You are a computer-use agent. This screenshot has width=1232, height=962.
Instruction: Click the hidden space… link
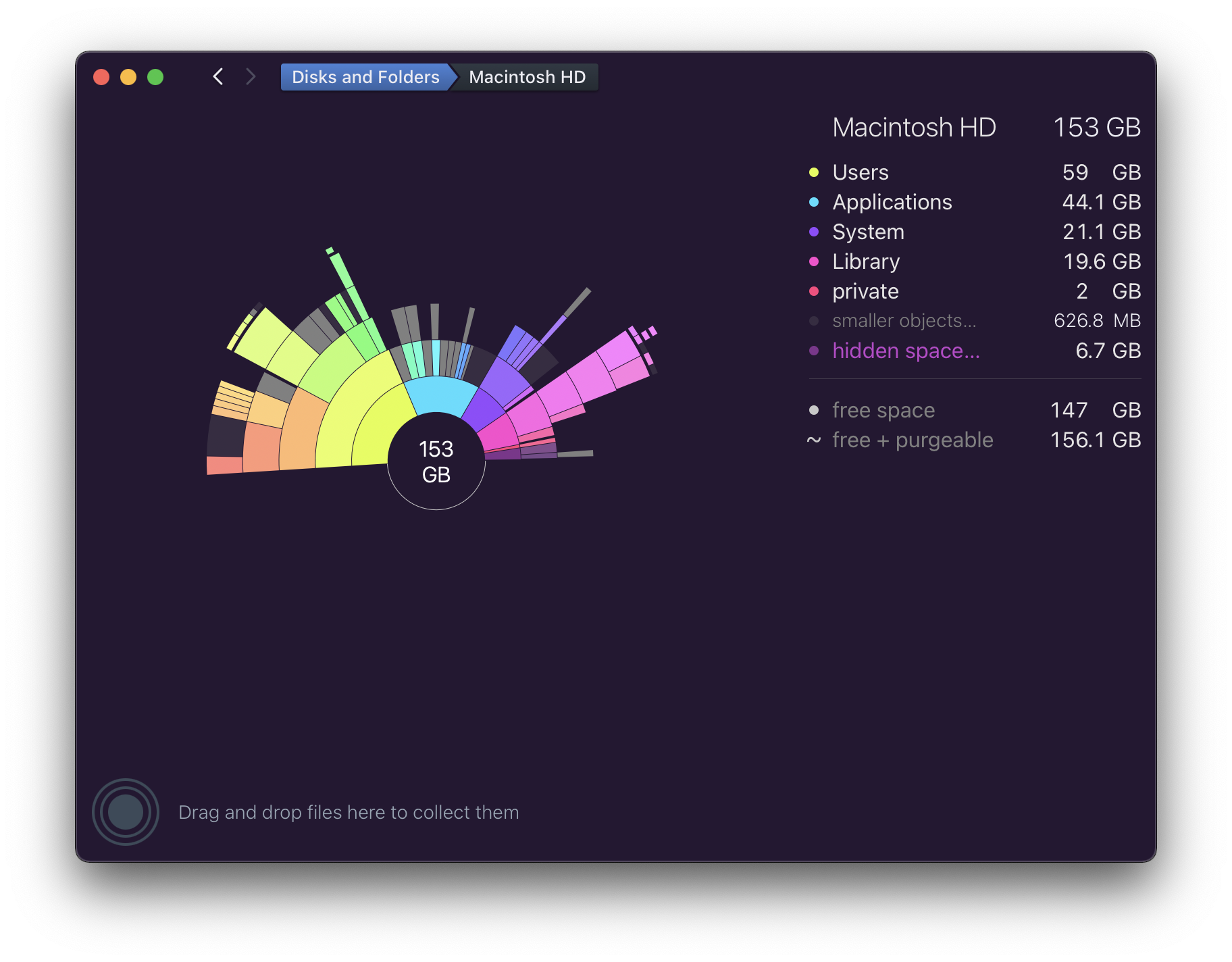[x=906, y=351]
